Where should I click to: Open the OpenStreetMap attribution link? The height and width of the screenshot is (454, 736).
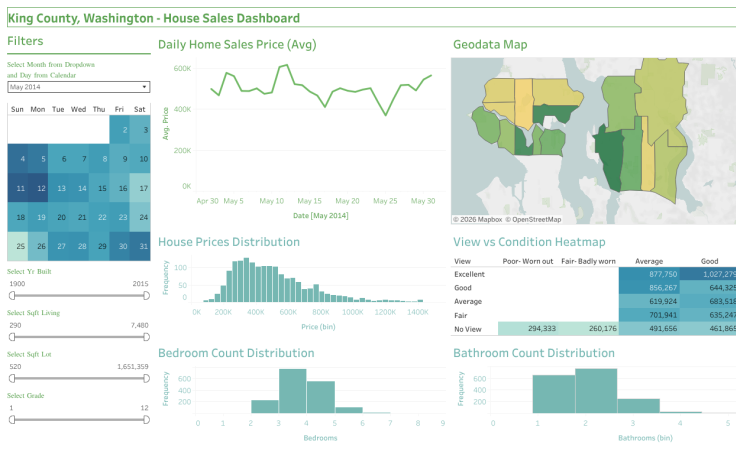tap(537, 219)
